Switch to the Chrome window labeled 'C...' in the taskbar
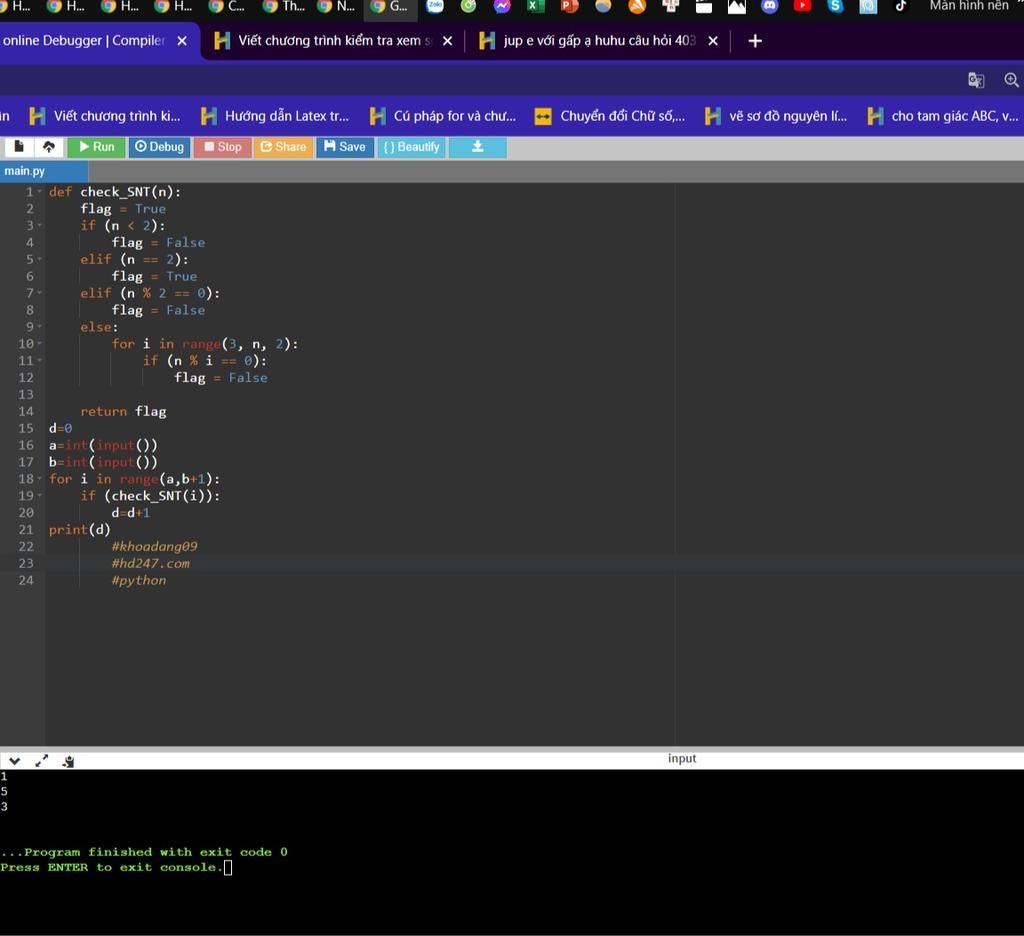Image resolution: width=1024 pixels, height=936 pixels. point(227,6)
